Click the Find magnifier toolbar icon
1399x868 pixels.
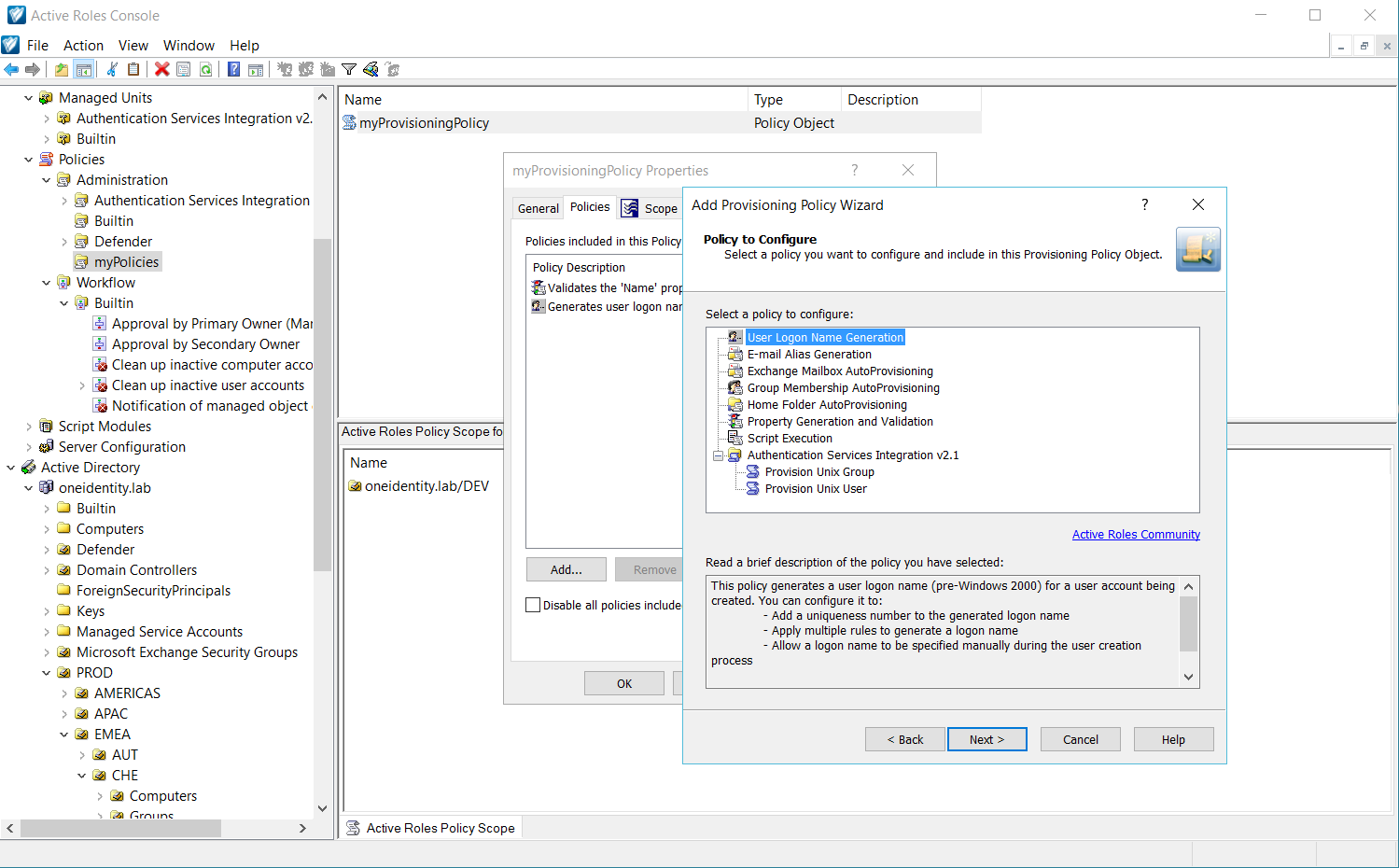click(x=371, y=69)
